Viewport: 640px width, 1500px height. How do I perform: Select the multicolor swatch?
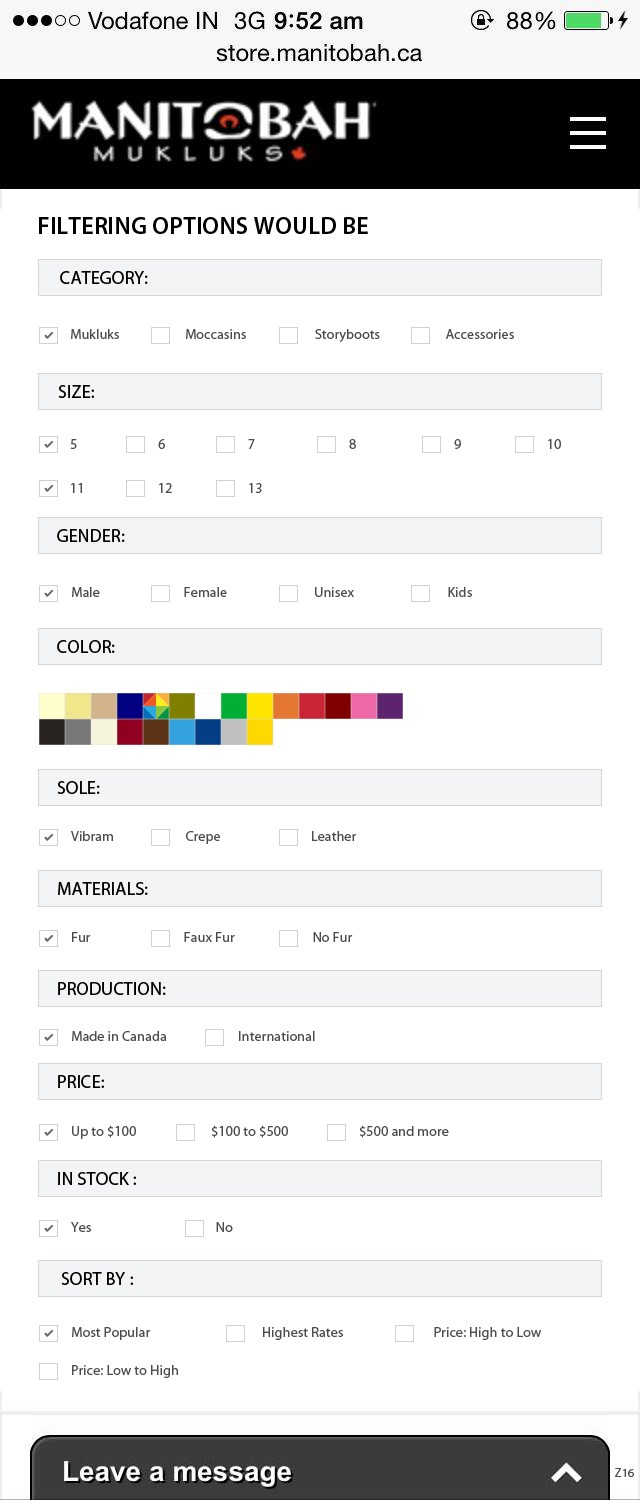point(156,706)
